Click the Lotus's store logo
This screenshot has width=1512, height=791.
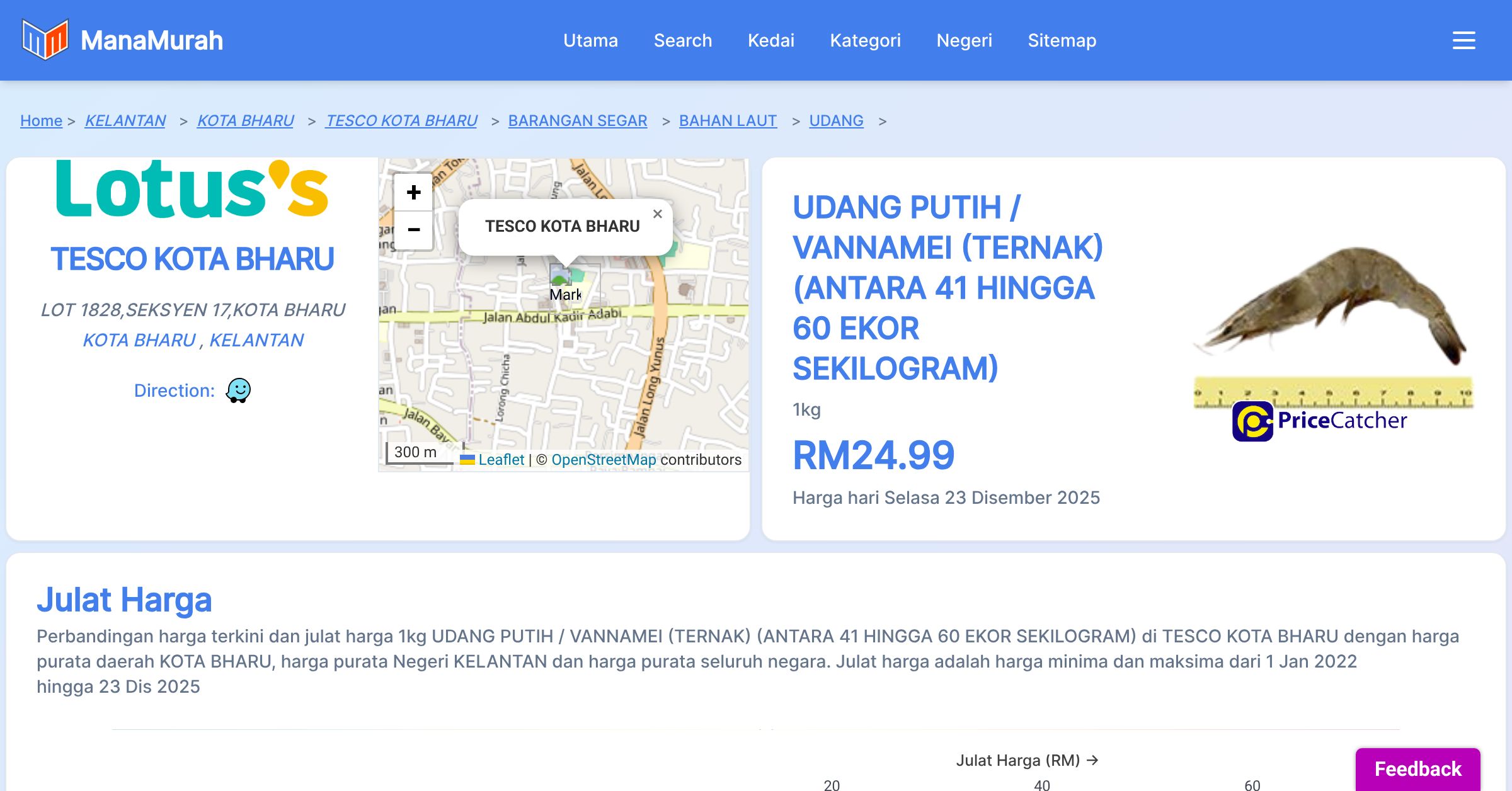tap(192, 190)
